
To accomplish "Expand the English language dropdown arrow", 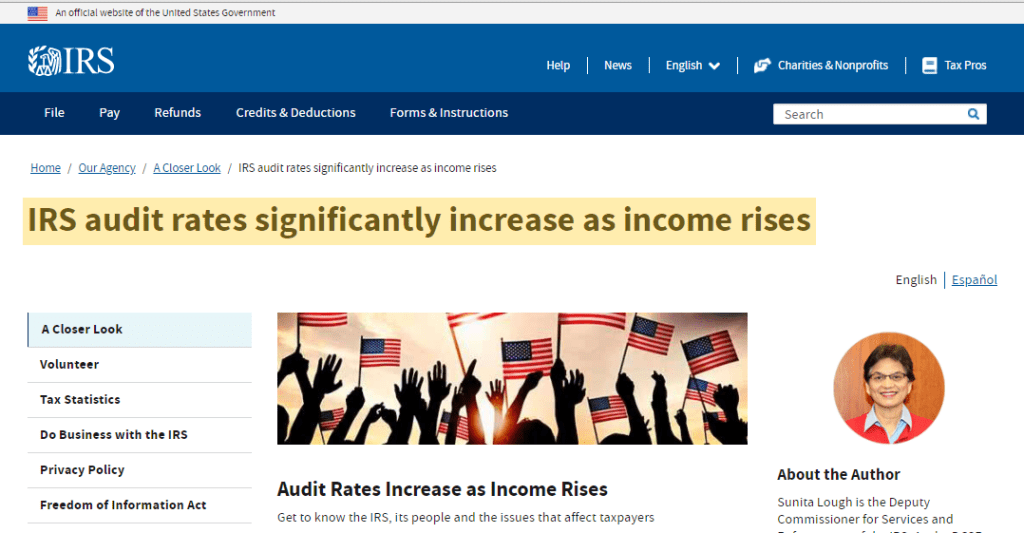I will pyautogui.click(x=714, y=66).
